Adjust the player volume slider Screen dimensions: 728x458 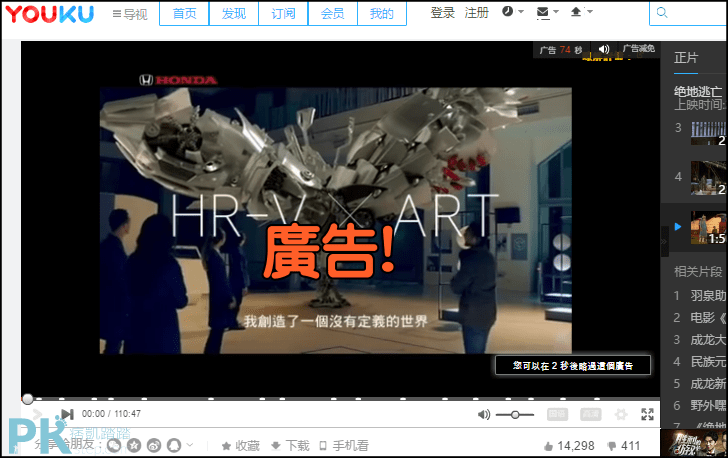pyautogui.click(x=514, y=414)
